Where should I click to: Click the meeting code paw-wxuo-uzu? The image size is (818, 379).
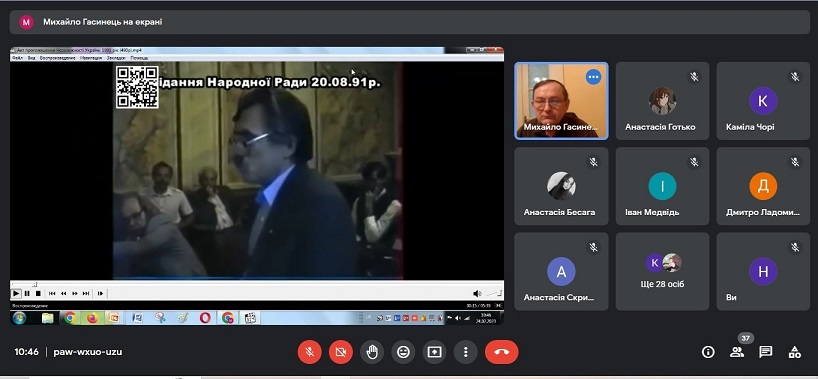click(88, 352)
